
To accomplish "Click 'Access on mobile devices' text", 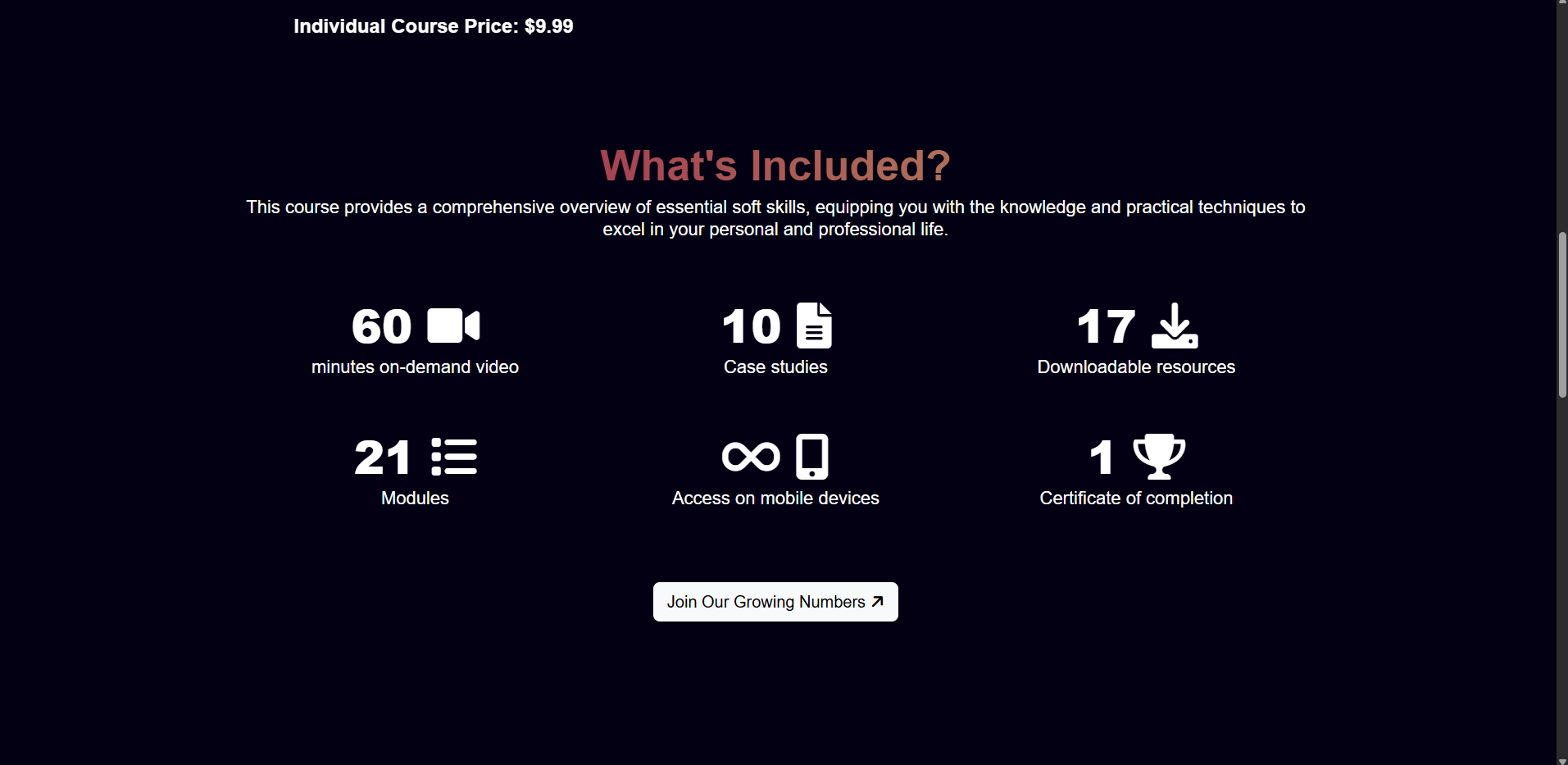I will coord(775,499).
